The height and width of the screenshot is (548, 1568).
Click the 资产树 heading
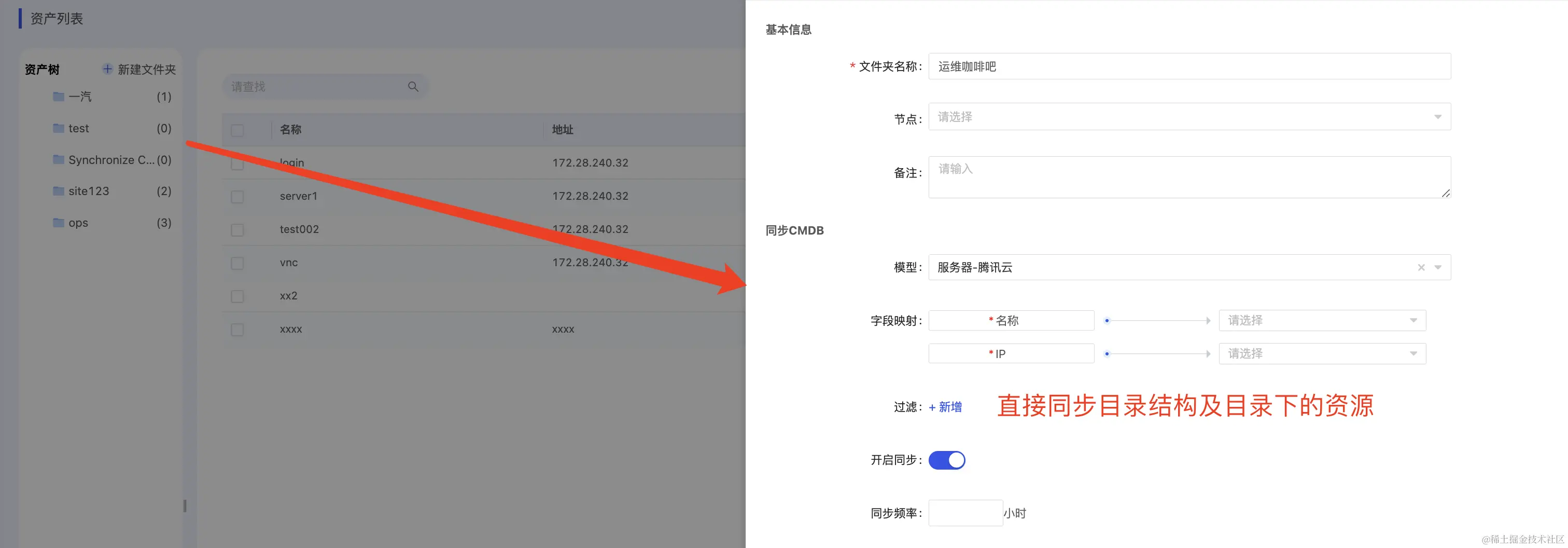42,70
